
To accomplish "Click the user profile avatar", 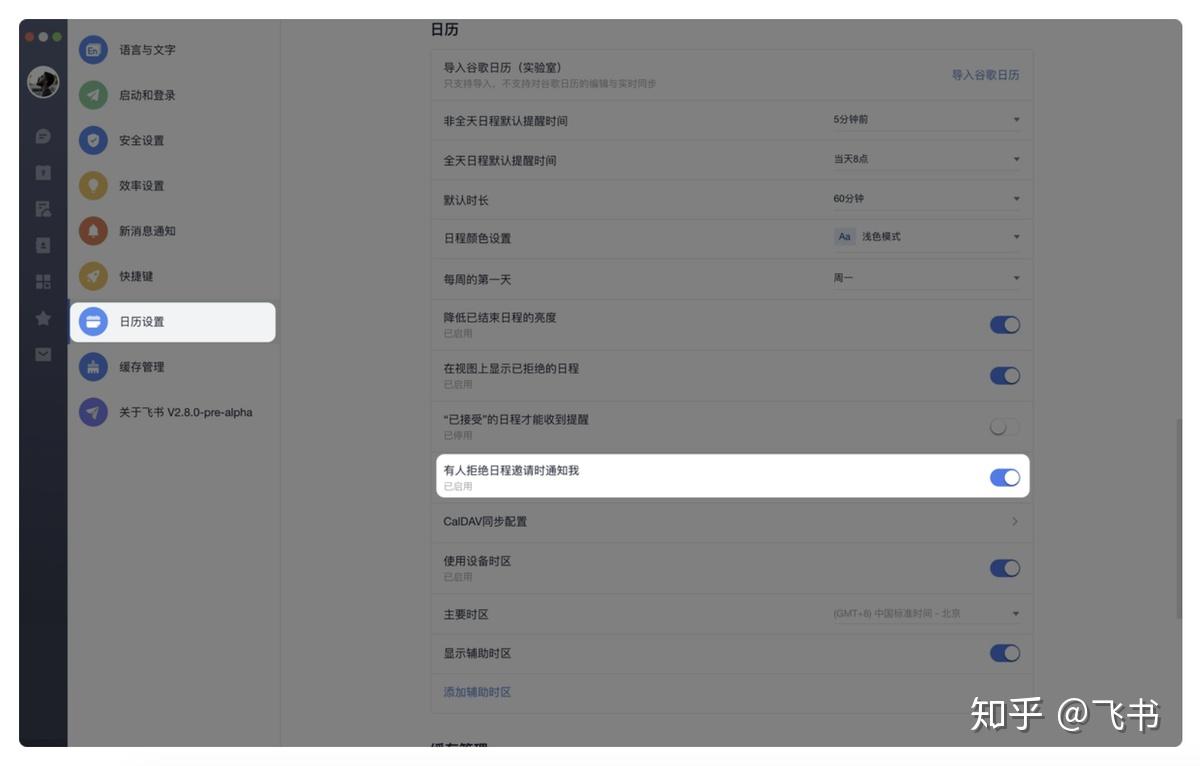I will (43, 83).
